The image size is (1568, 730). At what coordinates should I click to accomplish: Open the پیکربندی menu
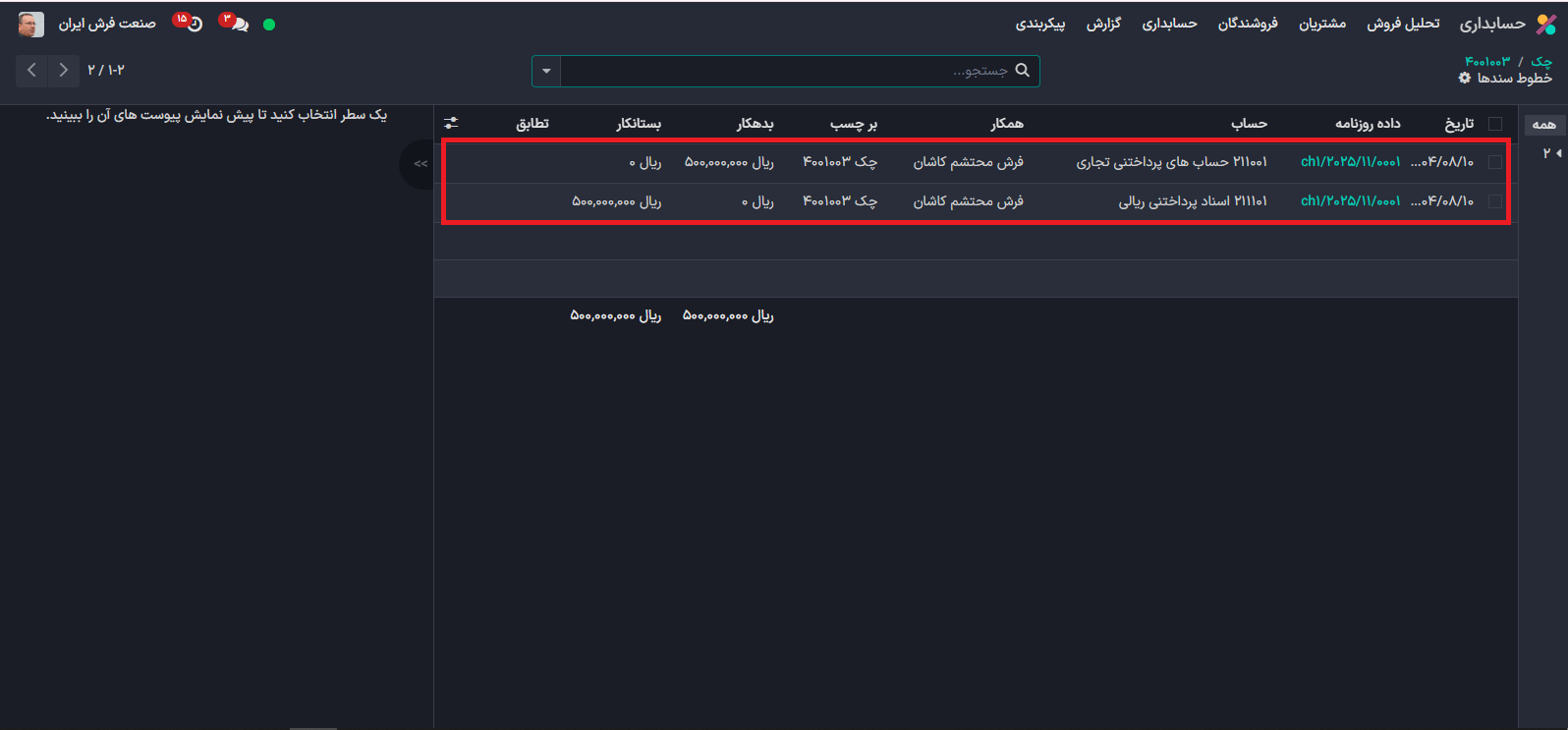[x=1040, y=24]
